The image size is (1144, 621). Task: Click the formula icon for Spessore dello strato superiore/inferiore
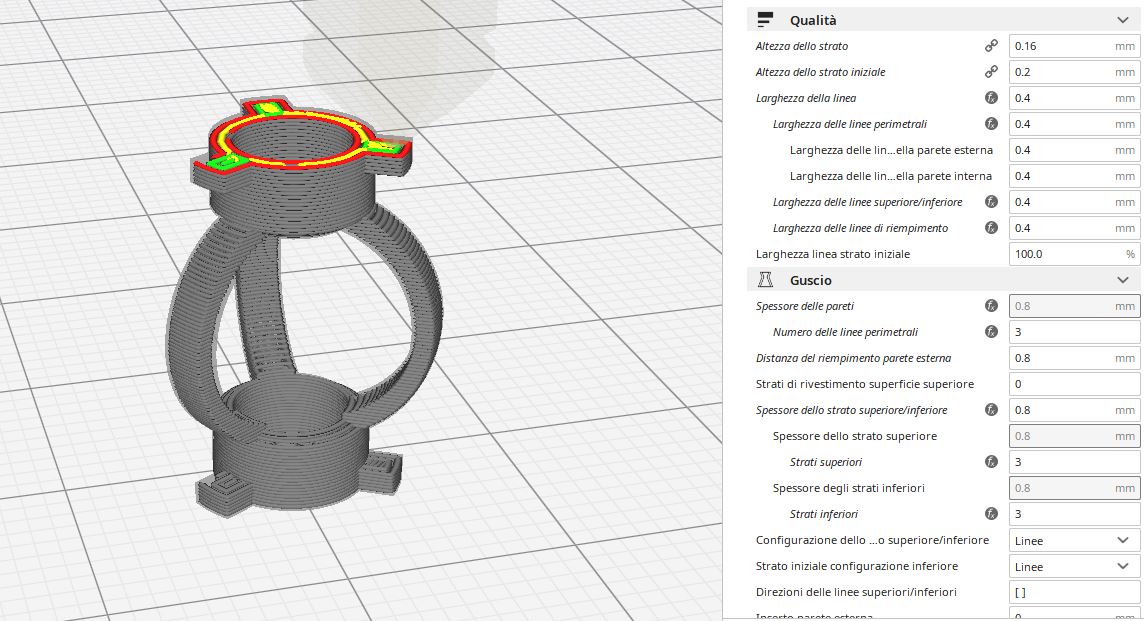pyautogui.click(x=991, y=410)
